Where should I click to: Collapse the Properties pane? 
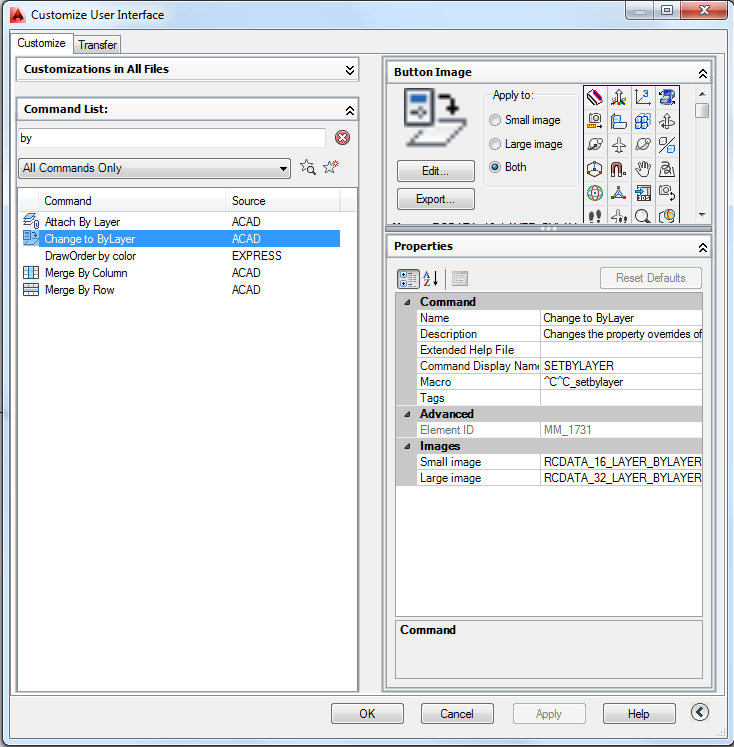point(703,247)
